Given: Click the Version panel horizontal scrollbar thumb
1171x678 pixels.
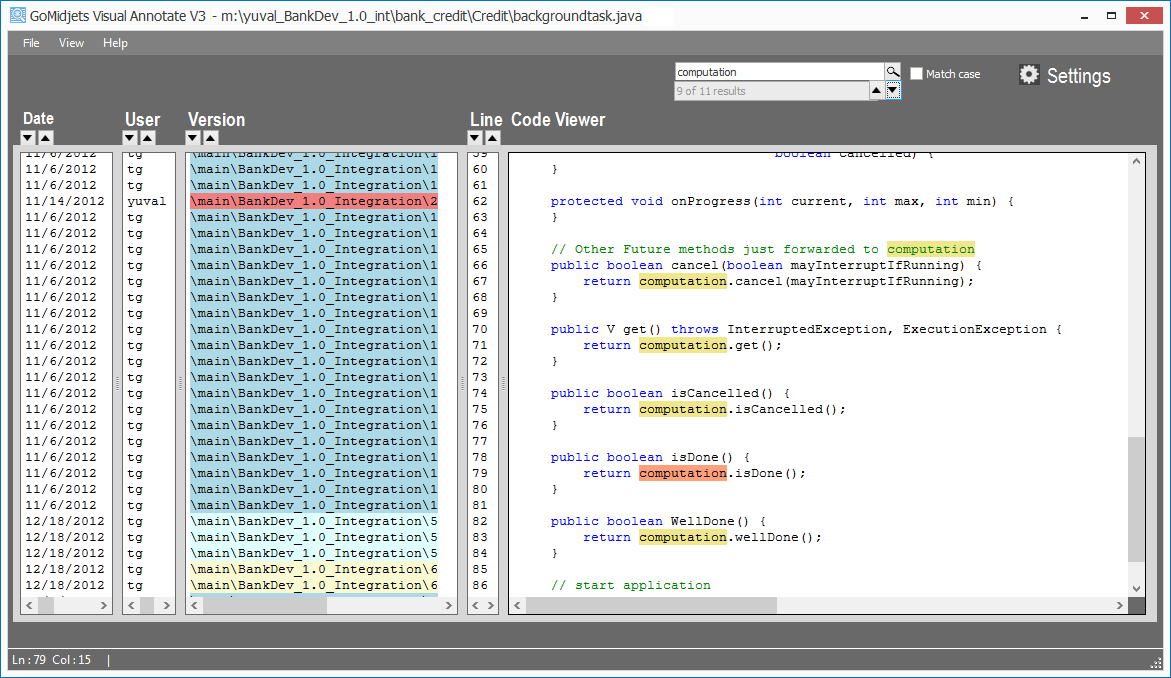Looking at the screenshot, I should click(264, 606).
